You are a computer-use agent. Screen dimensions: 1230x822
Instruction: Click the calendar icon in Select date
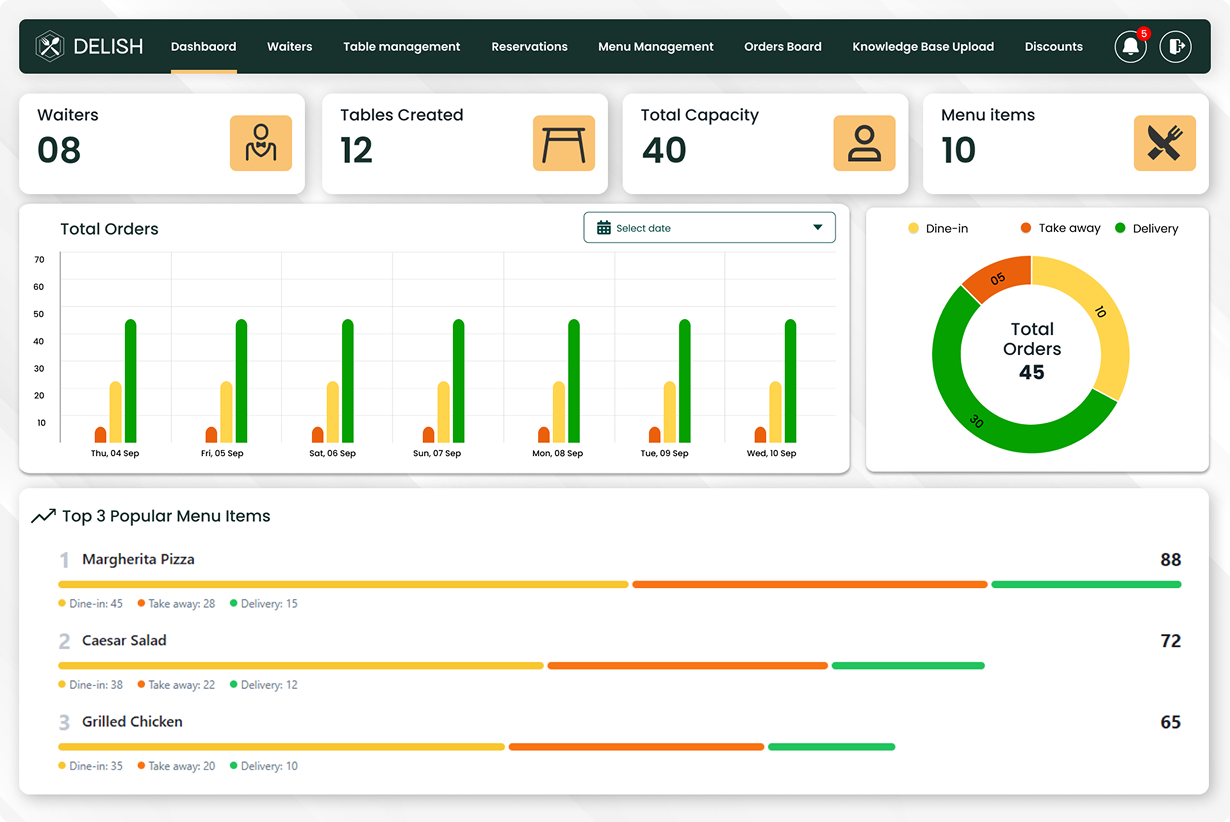[x=603, y=228]
